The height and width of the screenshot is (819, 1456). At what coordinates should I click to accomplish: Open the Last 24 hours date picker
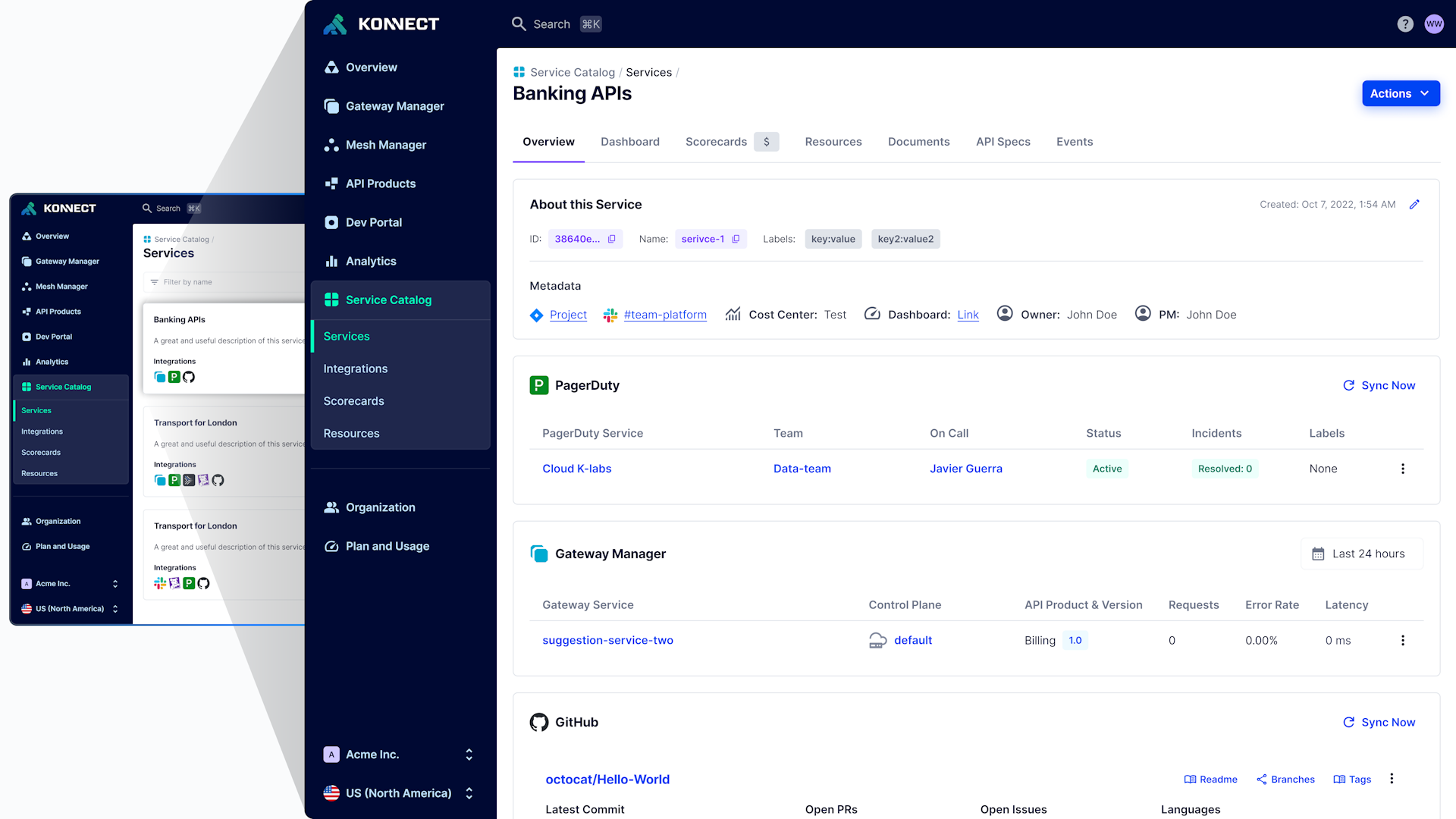click(x=1361, y=554)
